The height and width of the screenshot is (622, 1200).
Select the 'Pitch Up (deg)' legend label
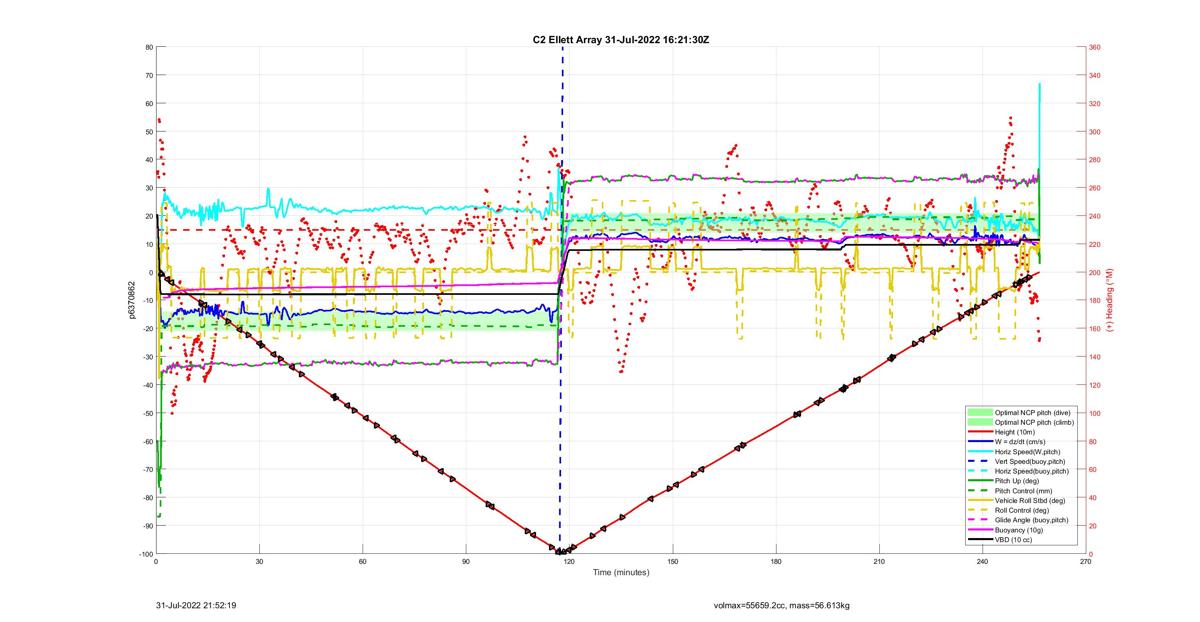(1016, 481)
